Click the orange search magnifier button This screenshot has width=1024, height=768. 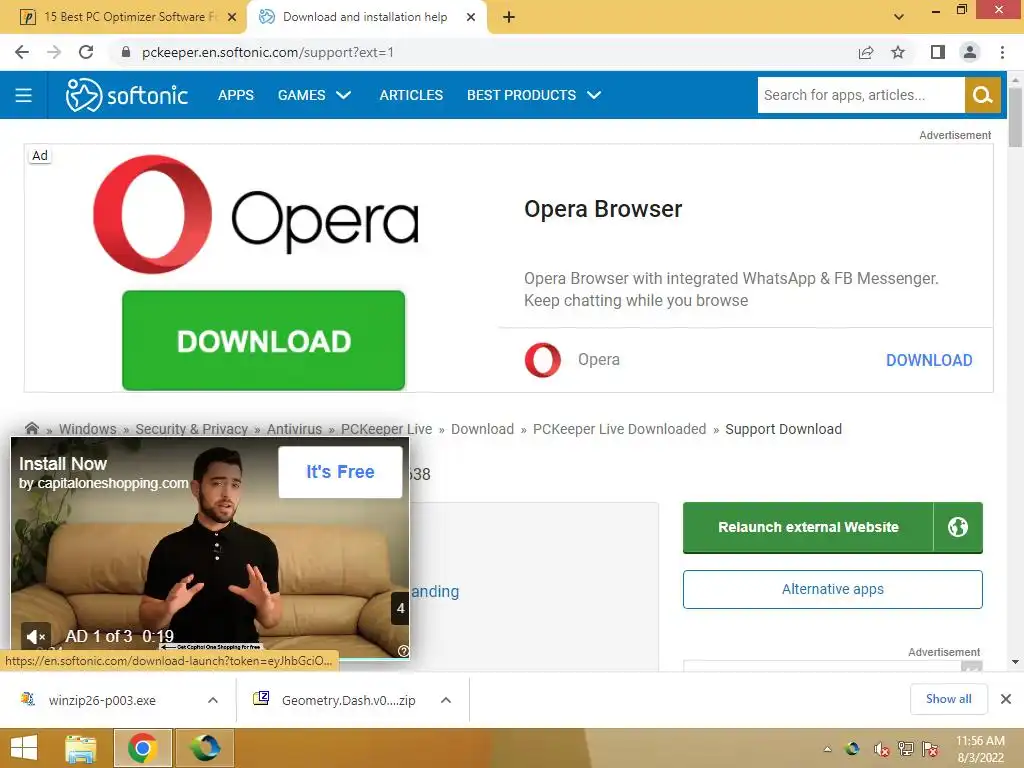(982, 95)
